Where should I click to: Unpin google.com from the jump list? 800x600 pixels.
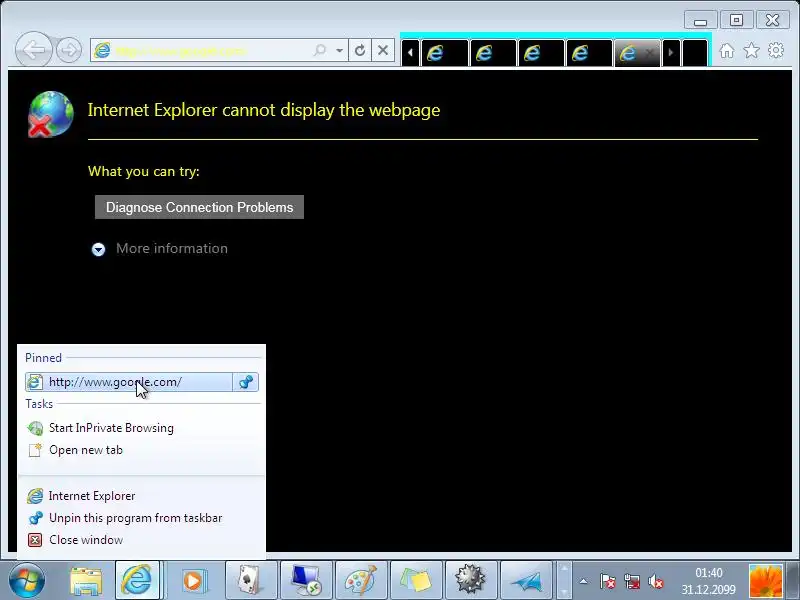pyautogui.click(x=246, y=382)
